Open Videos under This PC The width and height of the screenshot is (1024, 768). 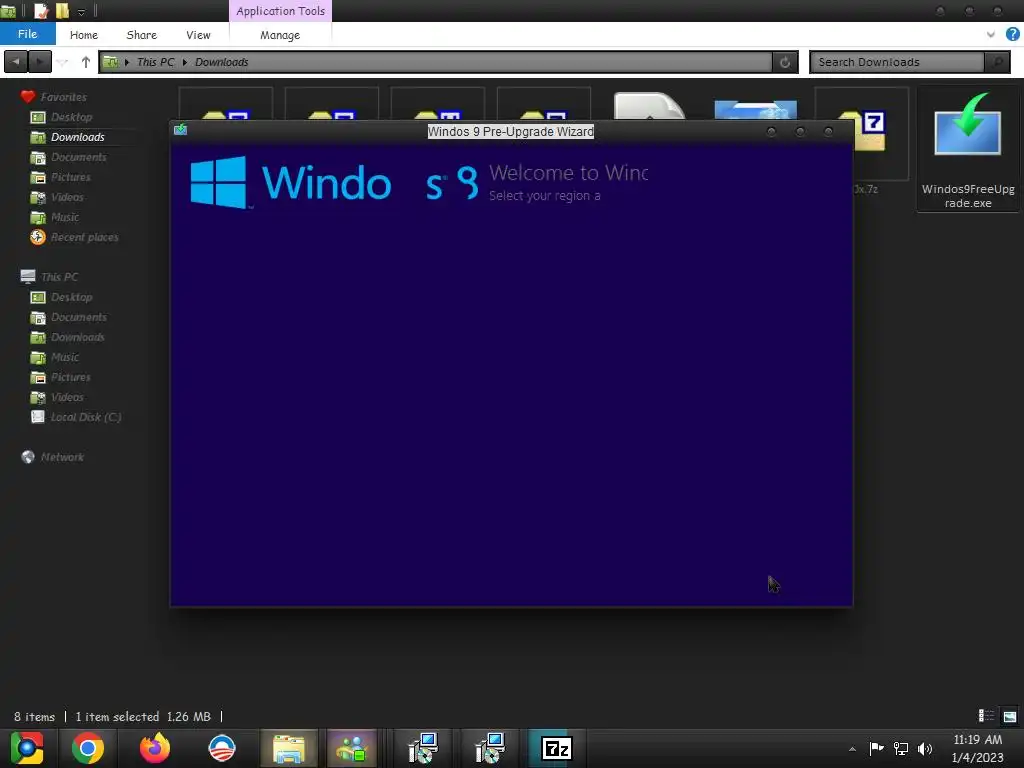(x=57, y=397)
